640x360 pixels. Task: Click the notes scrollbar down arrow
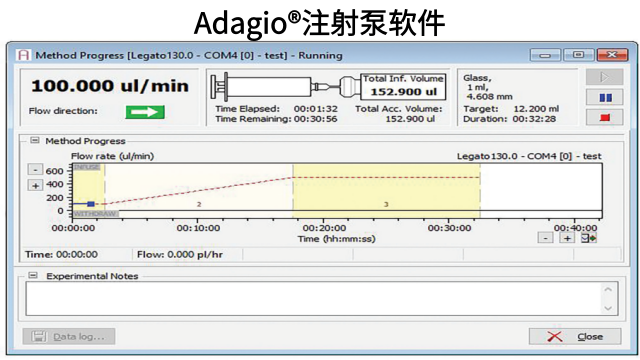click(608, 308)
